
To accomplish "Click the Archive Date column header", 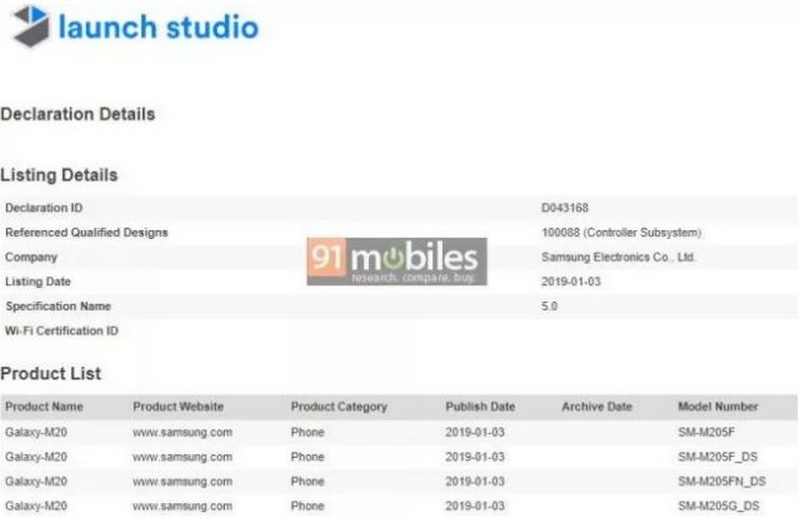I will pos(597,407).
